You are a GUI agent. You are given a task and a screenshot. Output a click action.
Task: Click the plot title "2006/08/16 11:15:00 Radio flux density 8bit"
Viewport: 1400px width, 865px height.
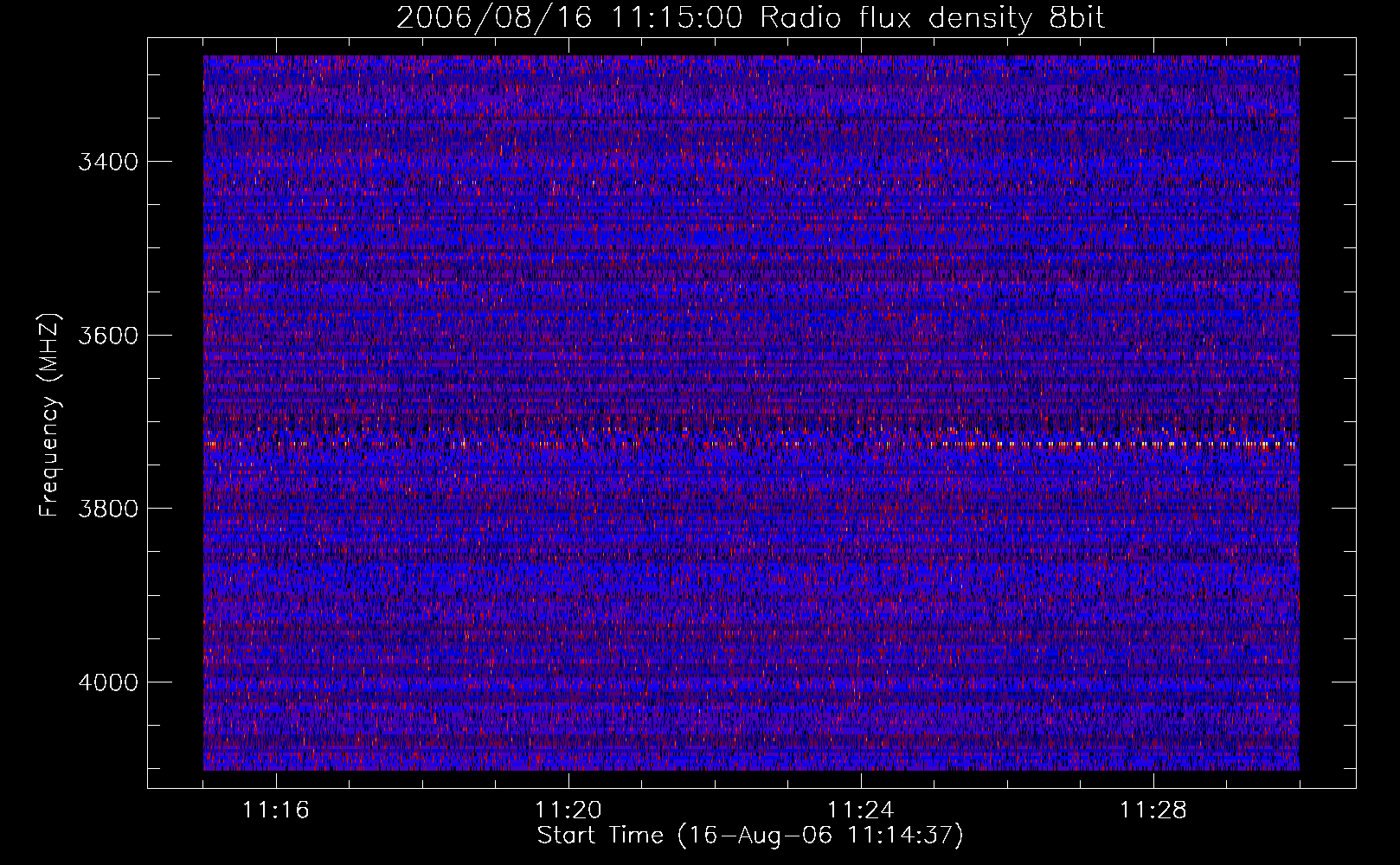[x=751, y=18]
